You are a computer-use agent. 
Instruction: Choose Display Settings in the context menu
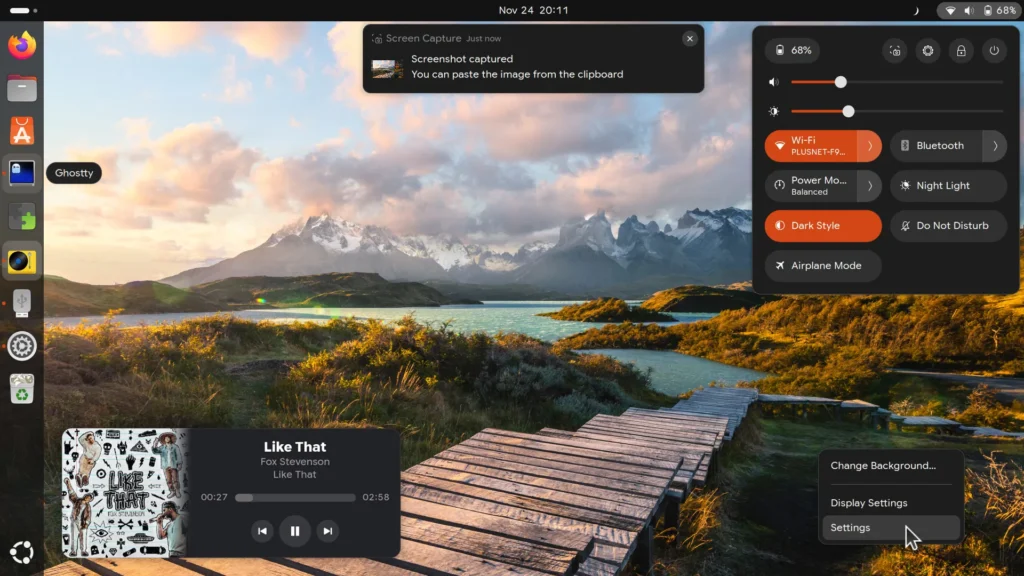pyautogui.click(x=869, y=503)
